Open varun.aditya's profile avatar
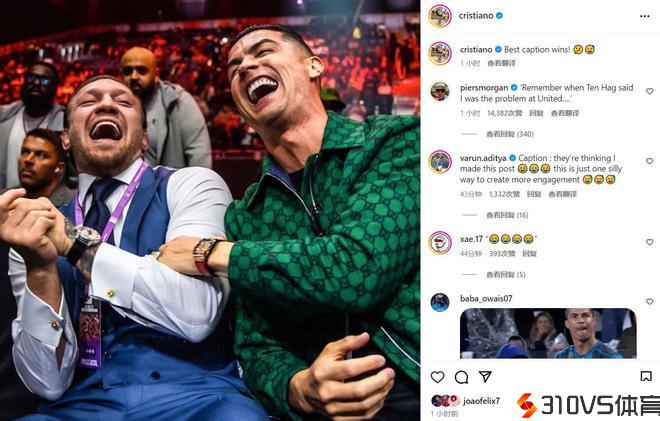This screenshot has height=421, width=660. [x=440, y=162]
